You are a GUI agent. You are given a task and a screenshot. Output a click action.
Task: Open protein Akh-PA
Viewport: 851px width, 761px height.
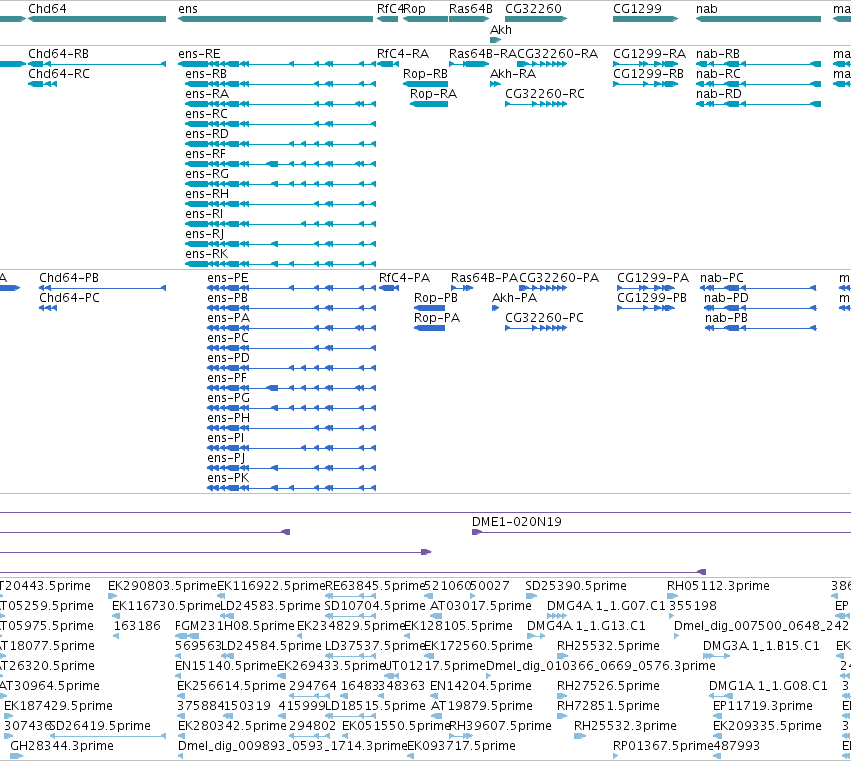515,298
